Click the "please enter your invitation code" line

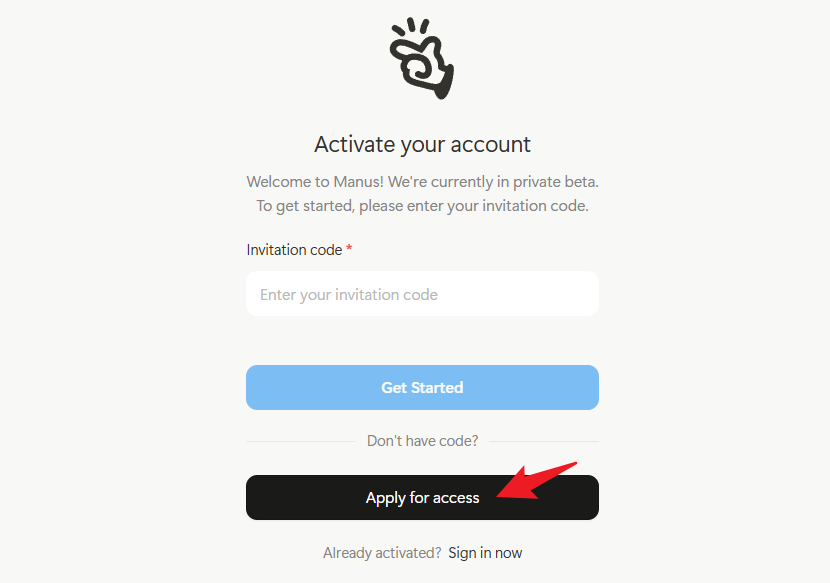coord(474,205)
